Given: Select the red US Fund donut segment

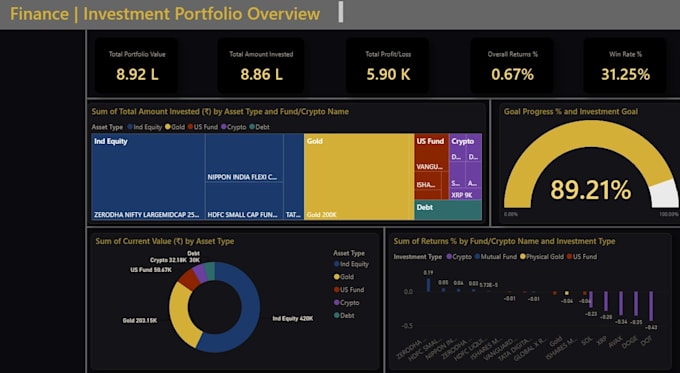Looking at the screenshot, I should coord(188,279).
